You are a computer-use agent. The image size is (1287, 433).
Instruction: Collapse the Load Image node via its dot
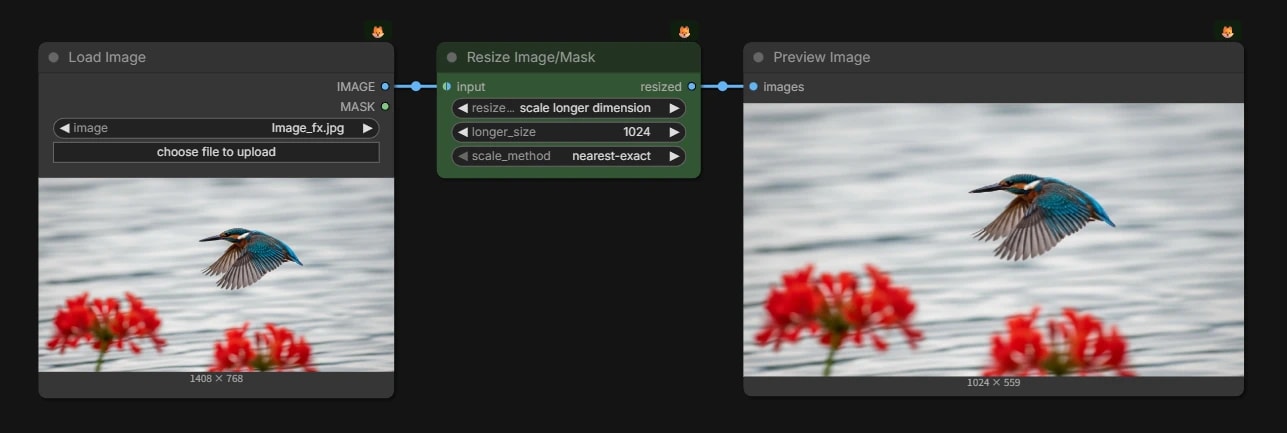[x=54, y=58]
